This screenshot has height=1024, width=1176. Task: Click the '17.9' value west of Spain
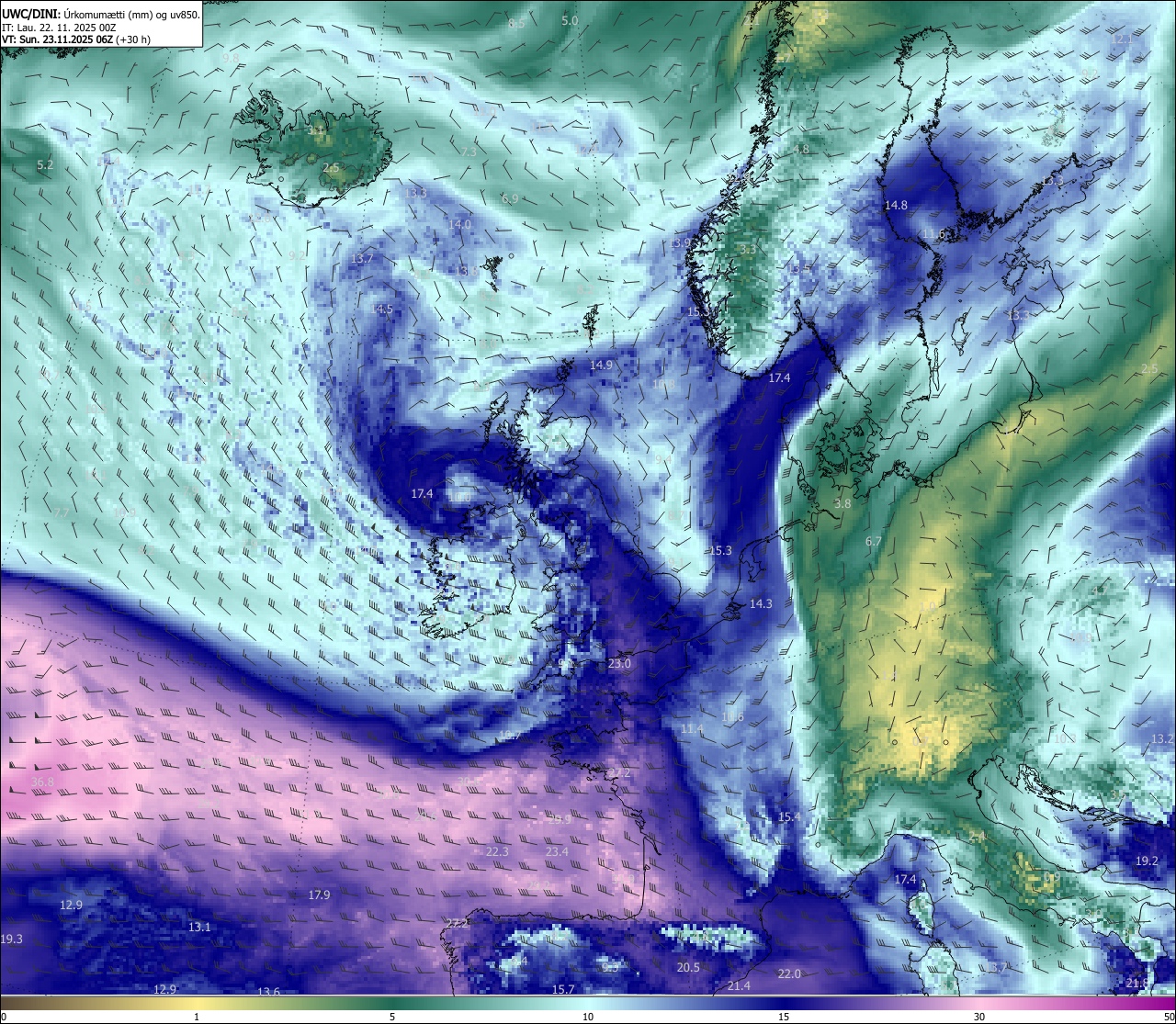point(319,895)
